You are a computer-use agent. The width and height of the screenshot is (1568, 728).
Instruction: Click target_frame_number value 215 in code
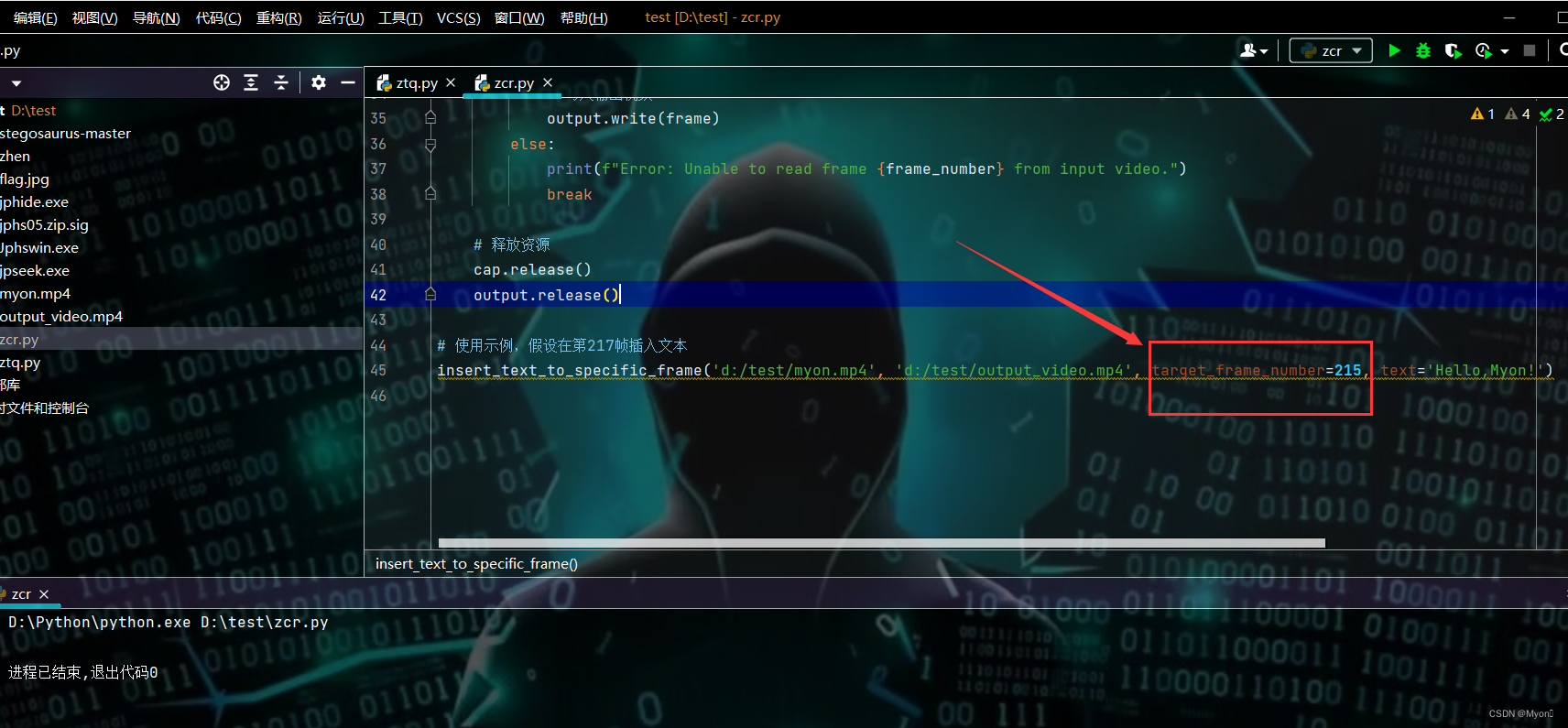click(1347, 370)
